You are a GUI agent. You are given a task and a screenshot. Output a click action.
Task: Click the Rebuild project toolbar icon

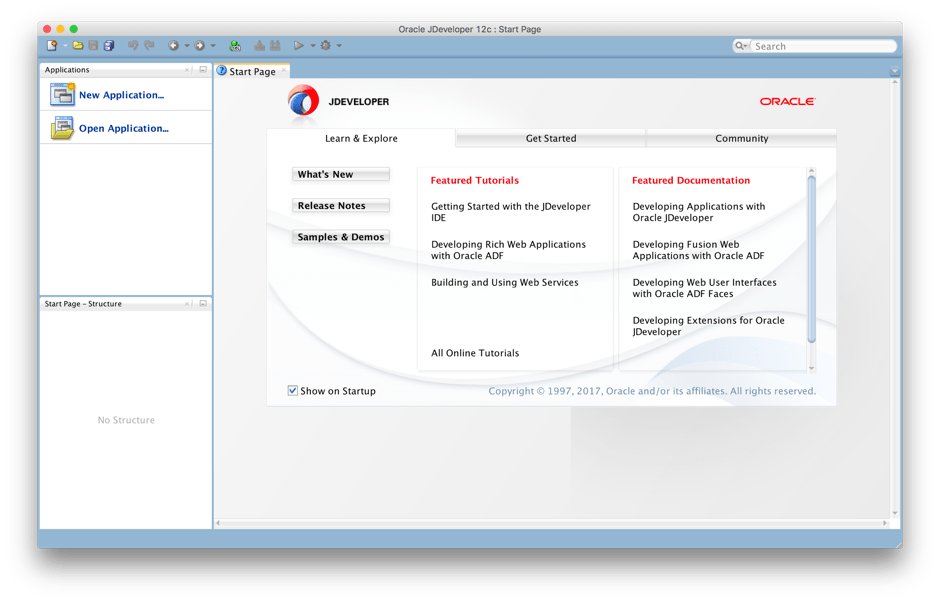click(275, 46)
